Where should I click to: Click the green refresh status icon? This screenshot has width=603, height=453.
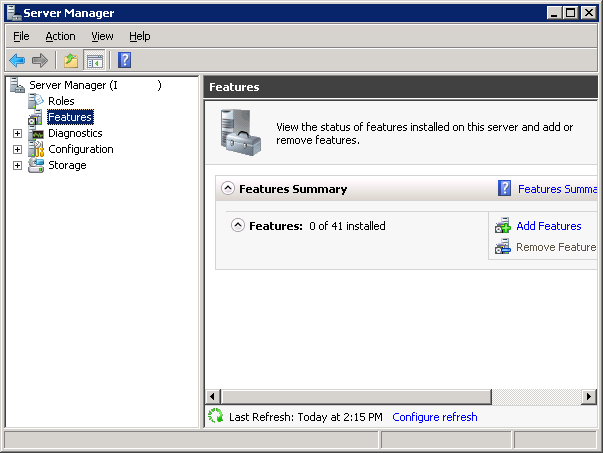[215, 416]
